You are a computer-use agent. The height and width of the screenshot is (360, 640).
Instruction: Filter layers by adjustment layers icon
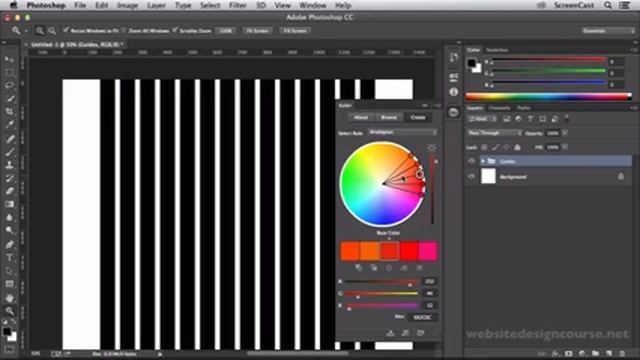518,119
